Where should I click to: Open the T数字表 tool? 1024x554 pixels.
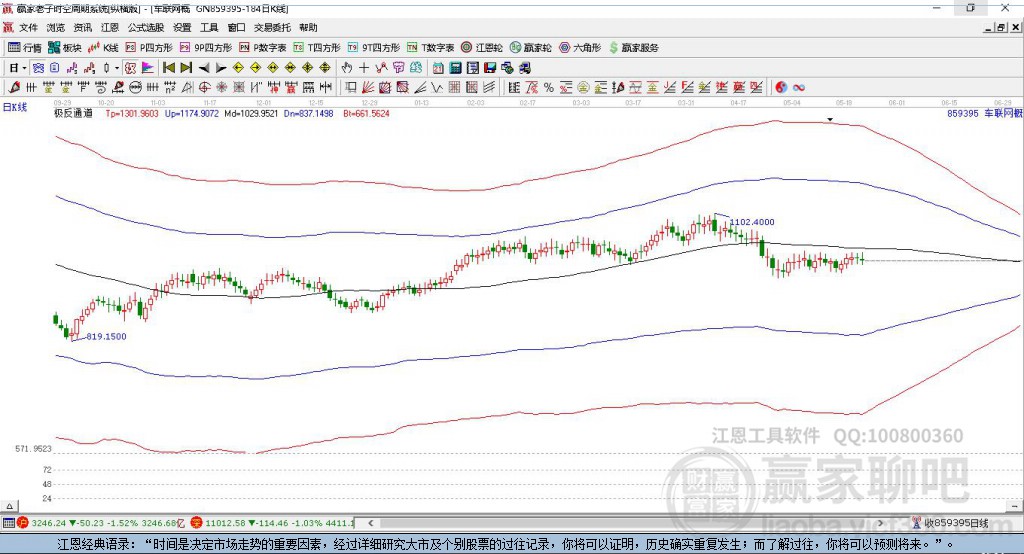click(430, 48)
